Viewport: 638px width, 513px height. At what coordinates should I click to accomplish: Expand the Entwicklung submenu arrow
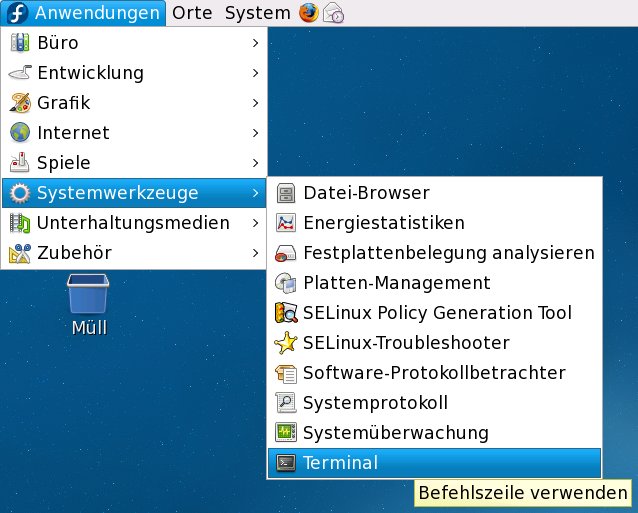click(x=256, y=73)
